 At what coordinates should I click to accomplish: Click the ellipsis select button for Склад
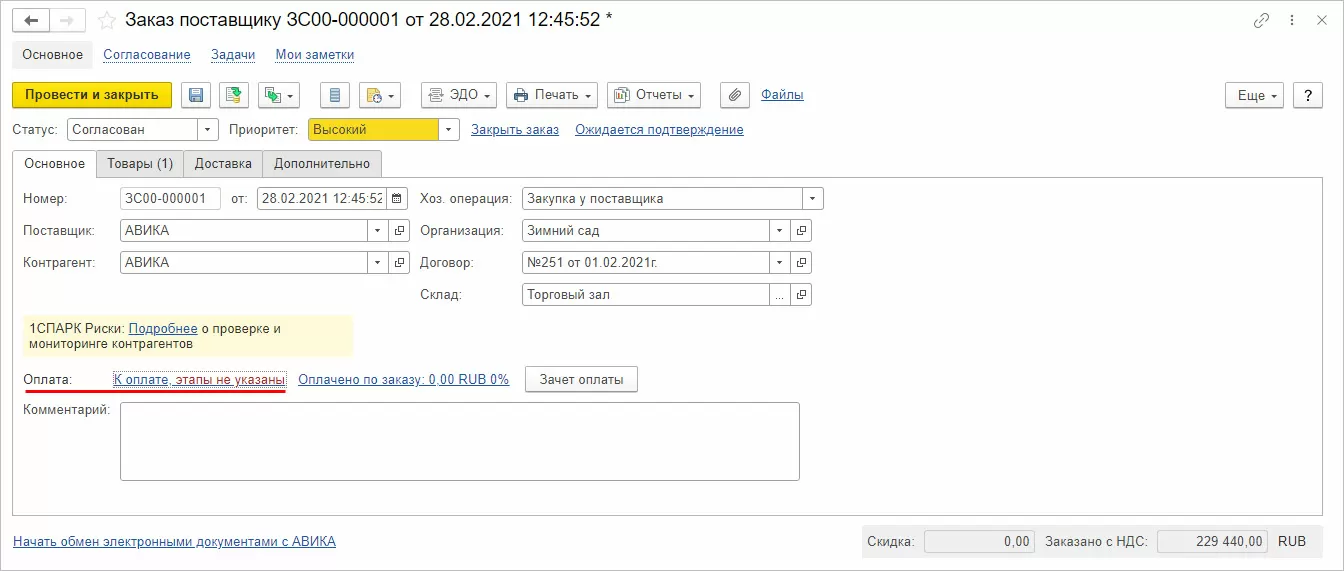[779, 294]
